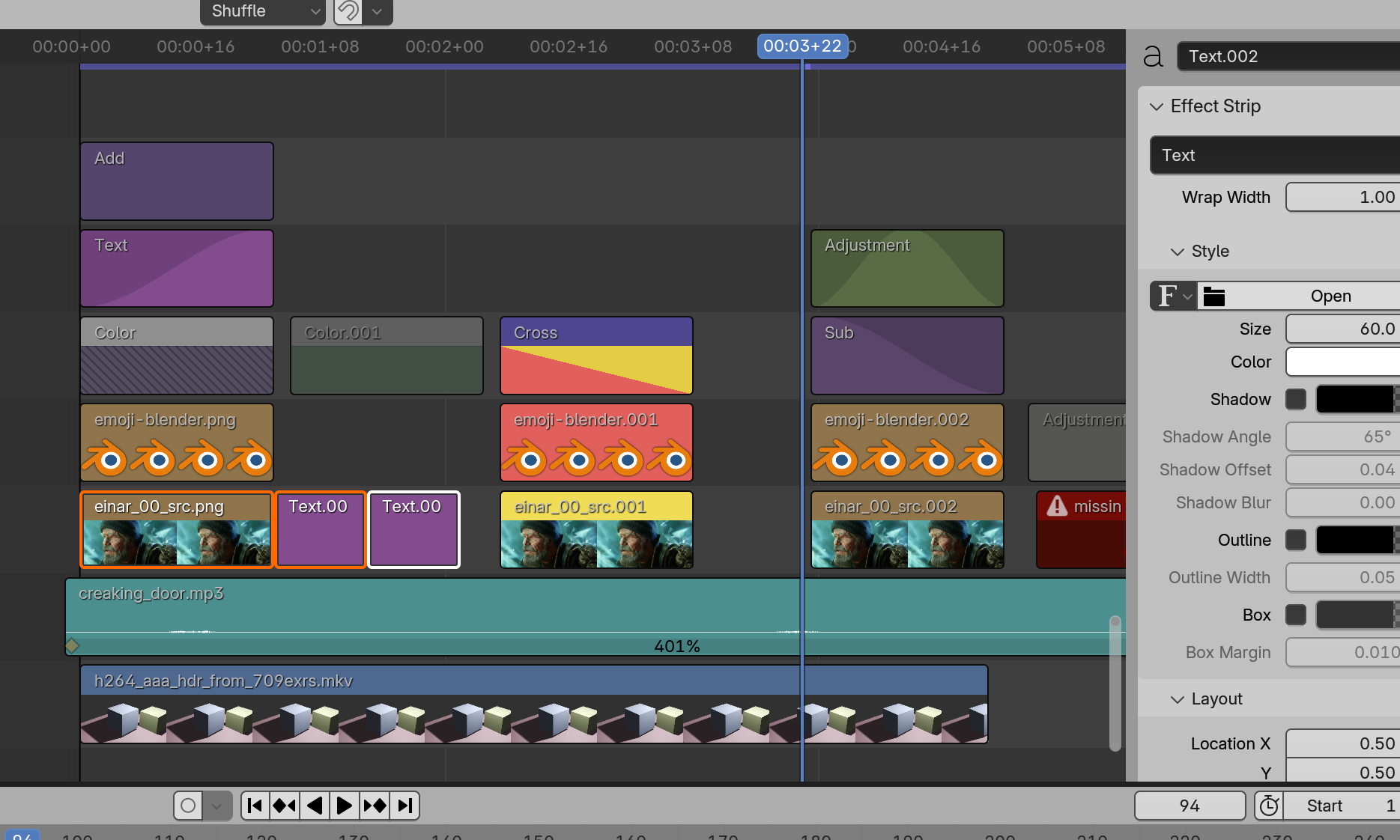Adjust Location Y value
1400x840 pixels.
tap(1342, 771)
